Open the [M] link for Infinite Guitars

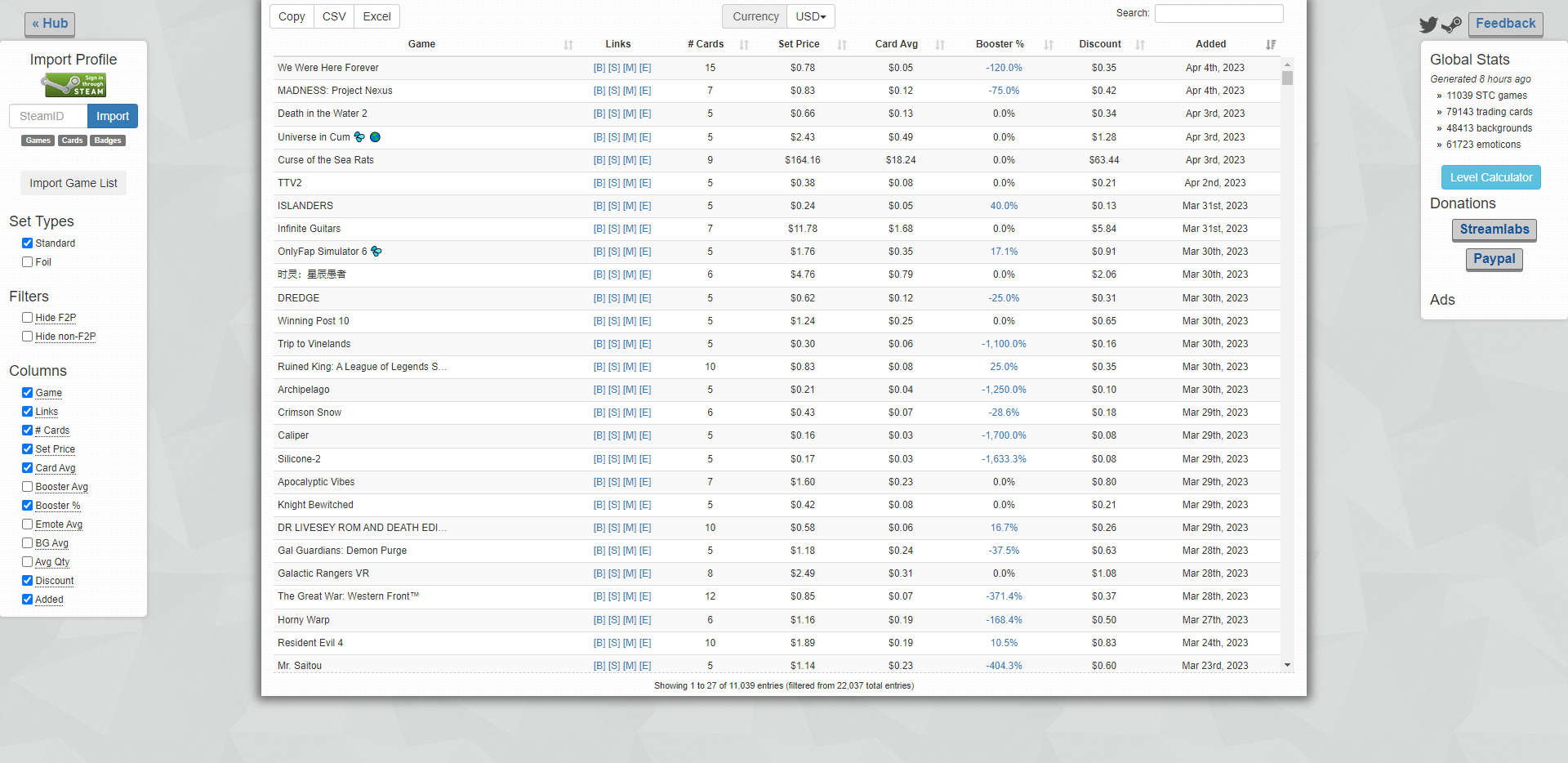[630, 229]
